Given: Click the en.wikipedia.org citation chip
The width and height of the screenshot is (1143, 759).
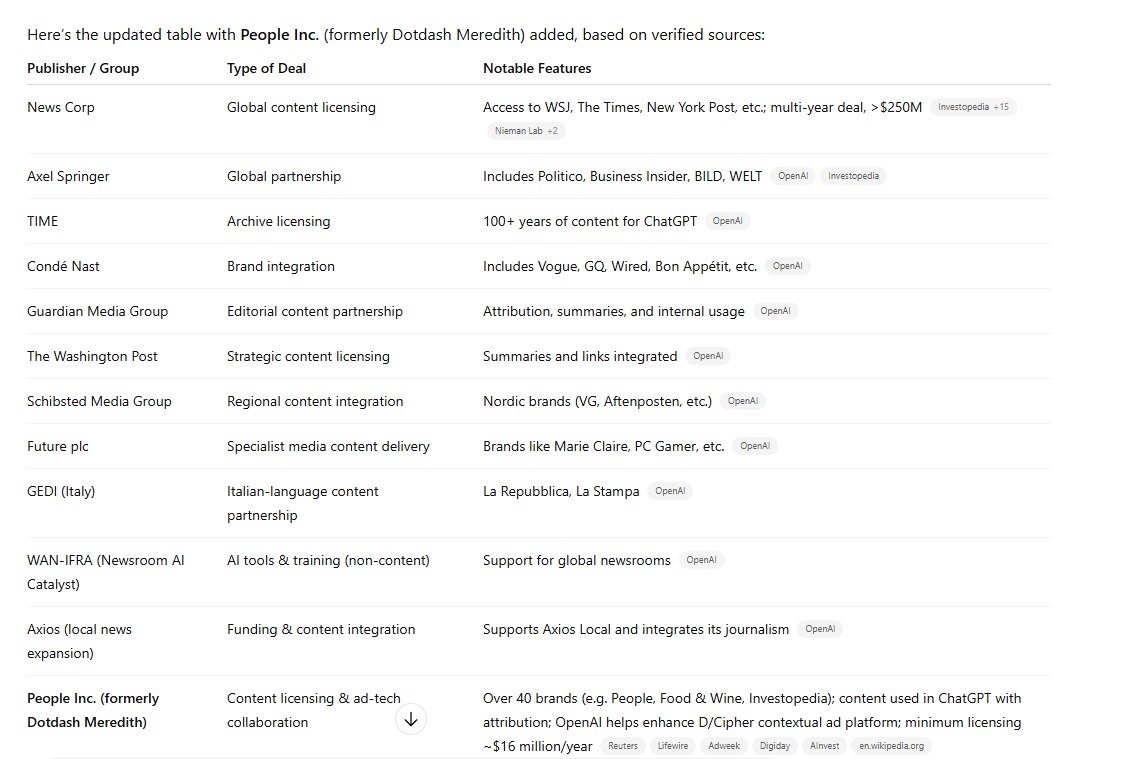Looking at the screenshot, I should click(891, 745).
